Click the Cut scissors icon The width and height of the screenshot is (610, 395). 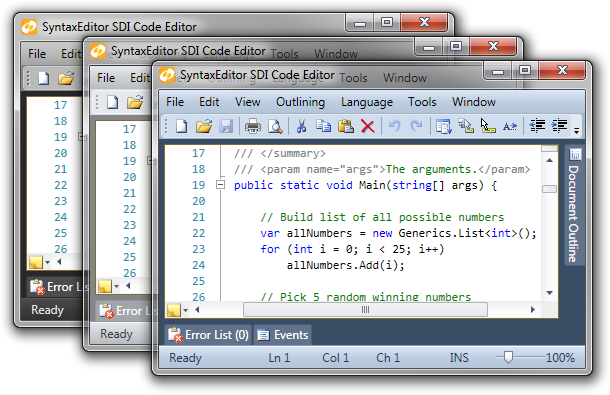(x=301, y=126)
